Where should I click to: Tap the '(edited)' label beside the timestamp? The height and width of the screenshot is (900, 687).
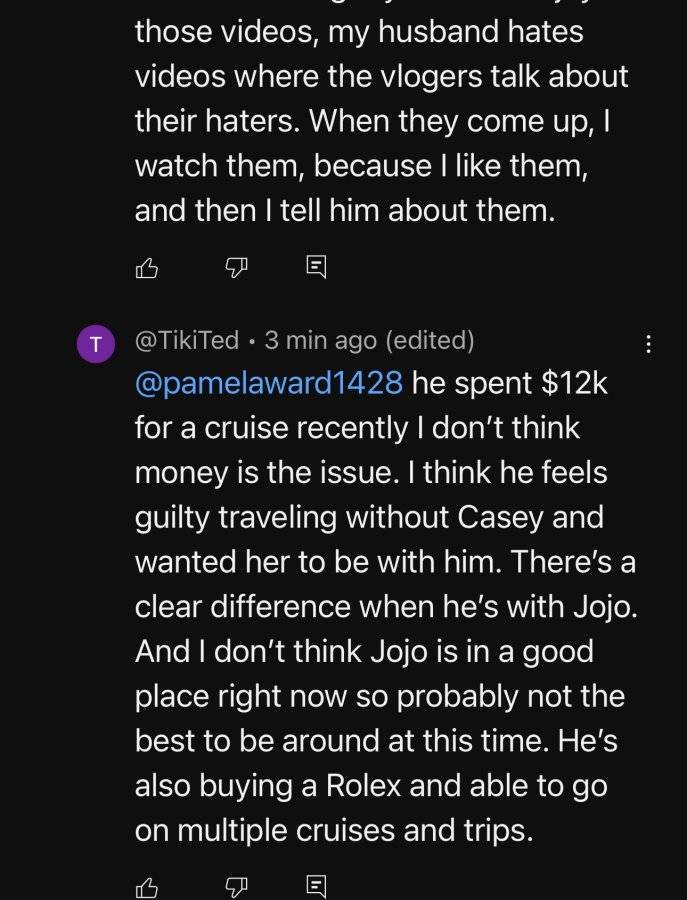(x=430, y=340)
